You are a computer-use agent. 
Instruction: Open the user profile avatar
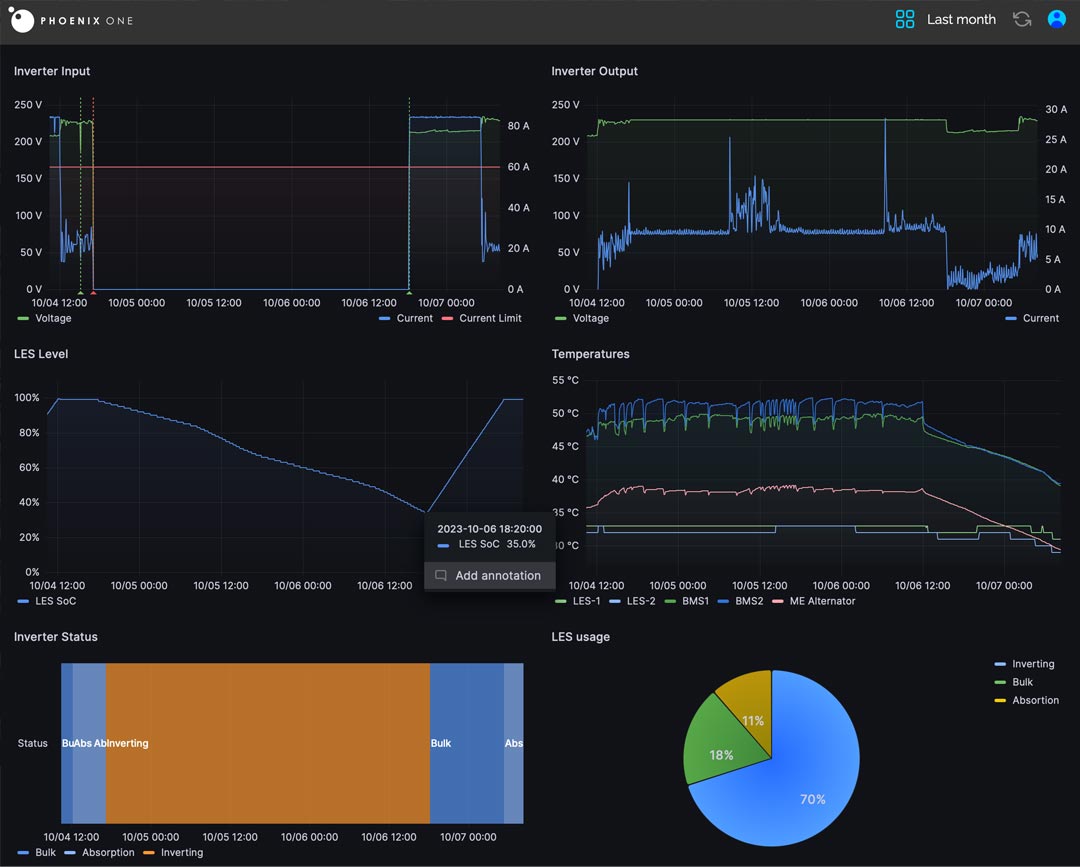click(x=1056, y=19)
